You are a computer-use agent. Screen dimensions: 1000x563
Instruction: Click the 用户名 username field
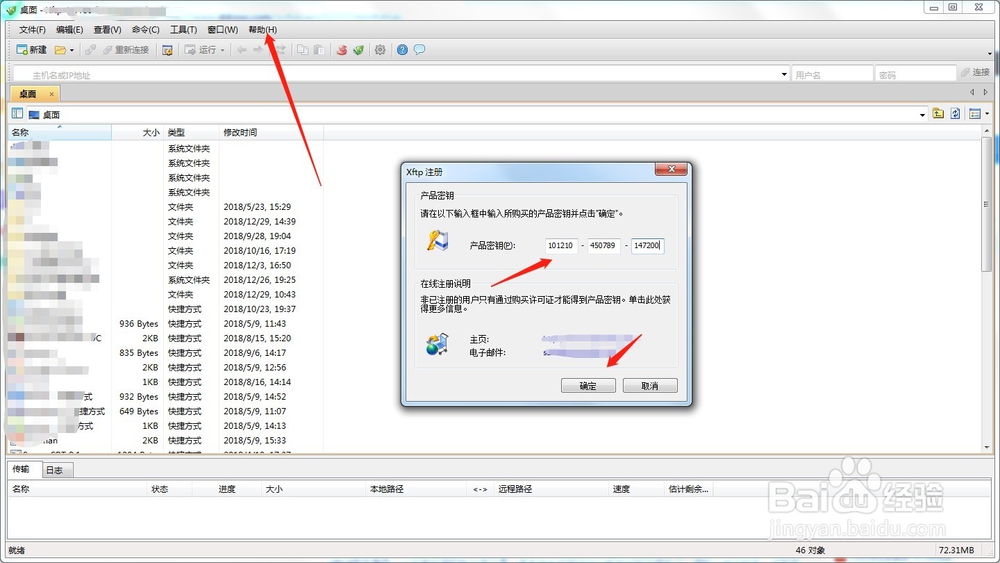832,75
